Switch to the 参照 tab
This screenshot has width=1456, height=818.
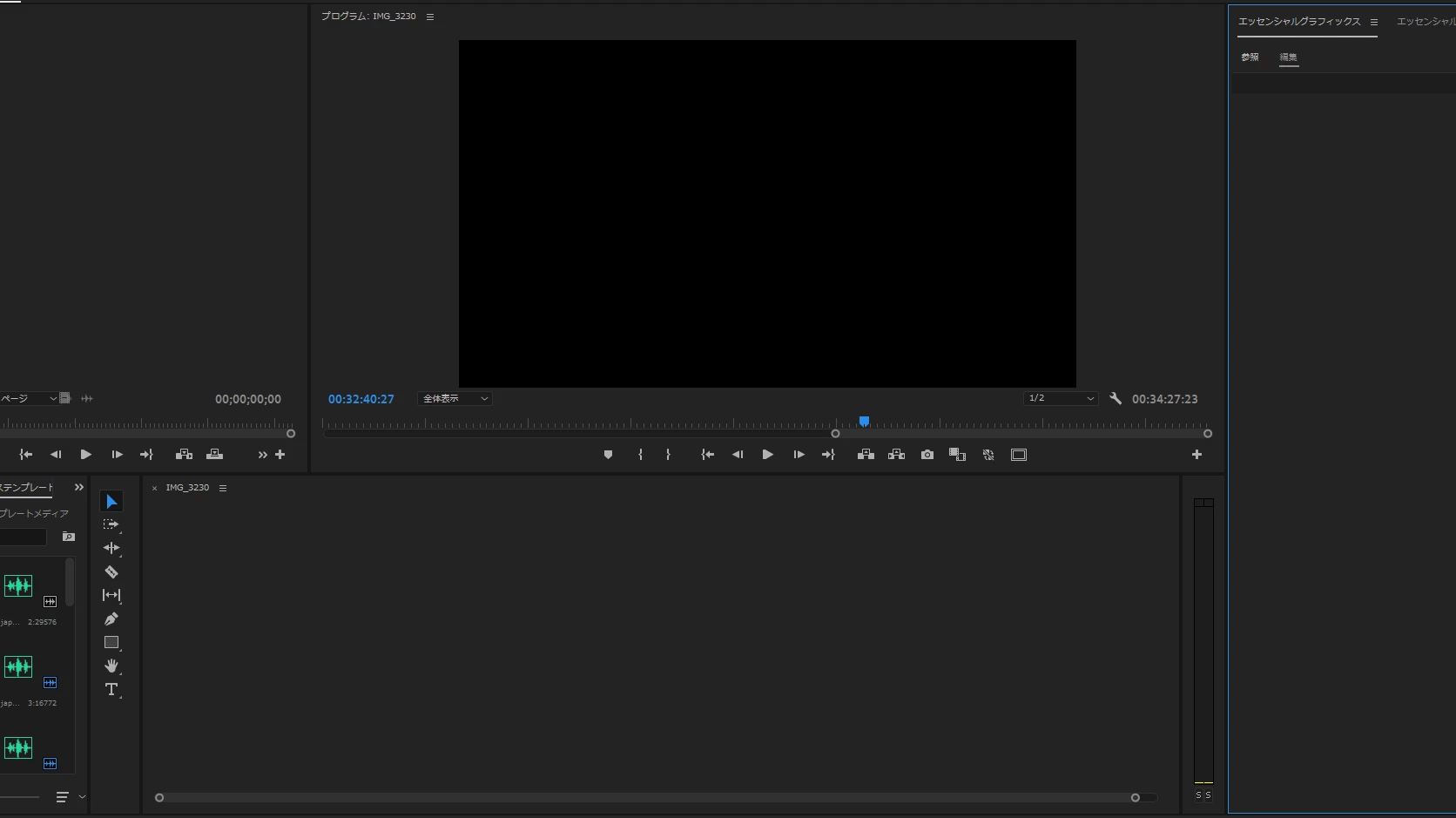click(x=1250, y=57)
